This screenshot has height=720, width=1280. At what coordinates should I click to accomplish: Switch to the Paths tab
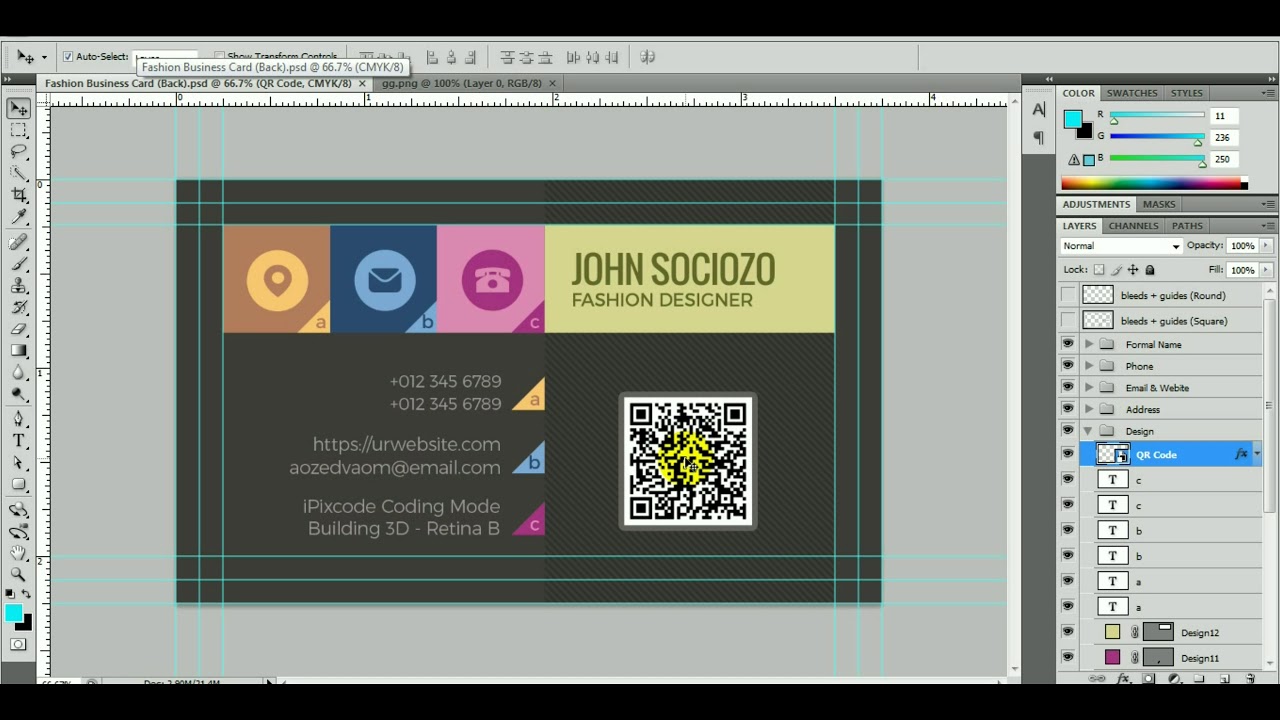click(x=1187, y=226)
